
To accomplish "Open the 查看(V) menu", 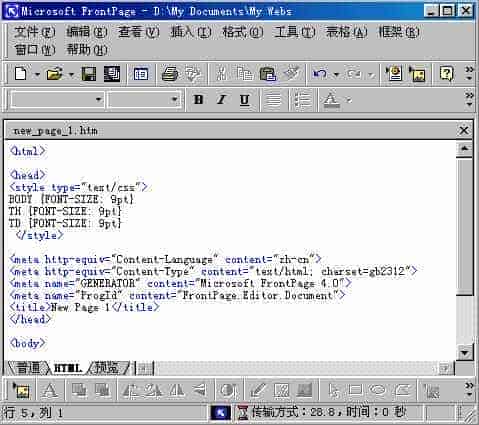I will point(138,32).
